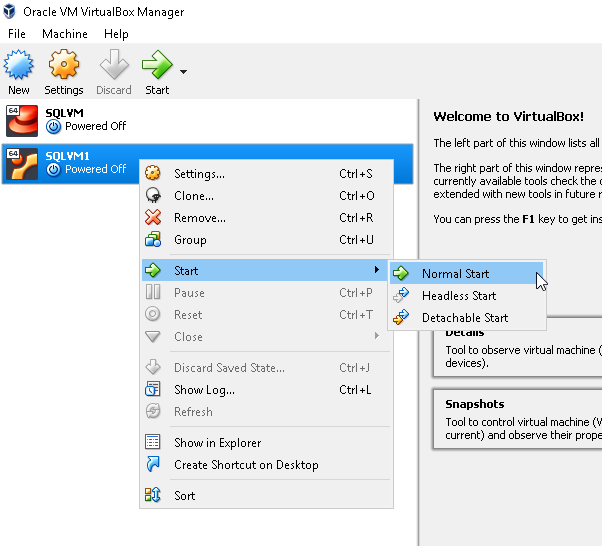602x546 pixels.
Task: Open Settings from the toolbar gear icon
Action: (64, 68)
